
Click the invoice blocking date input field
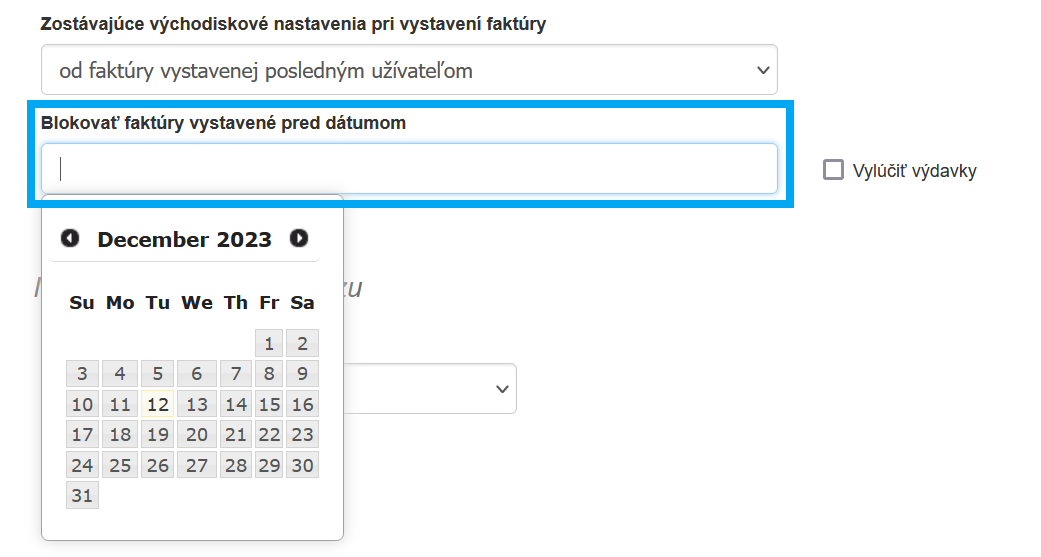coord(409,169)
